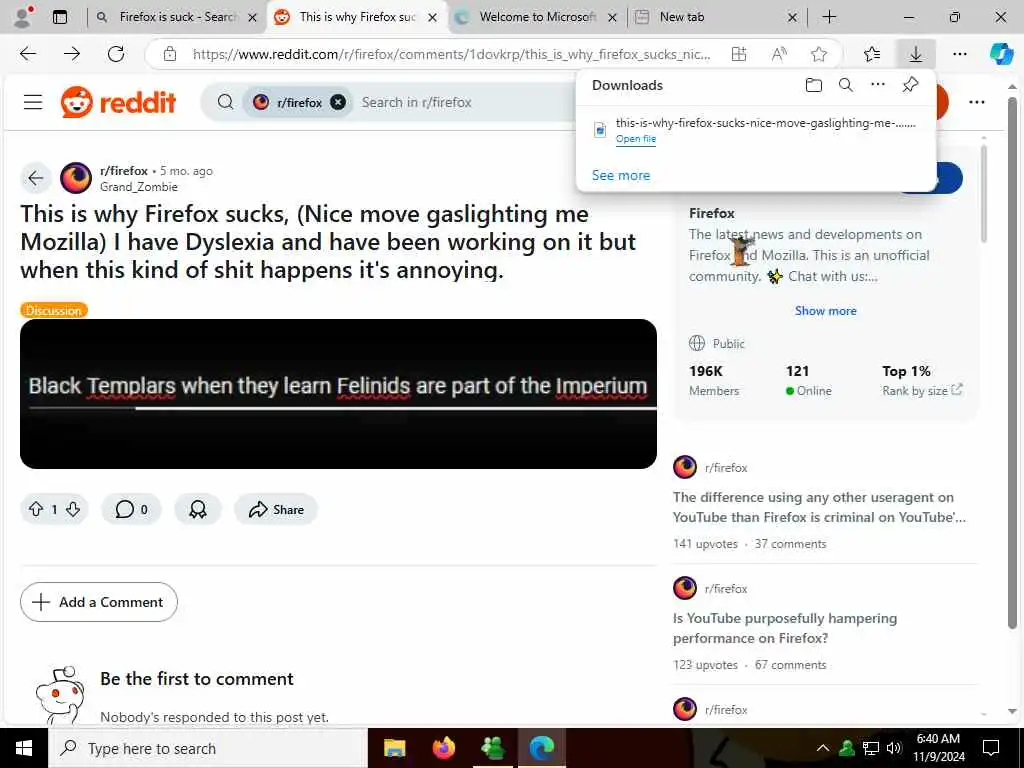The height and width of the screenshot is (768, 1024).
Task: Refresh the current page
Action: click(116, 54)
